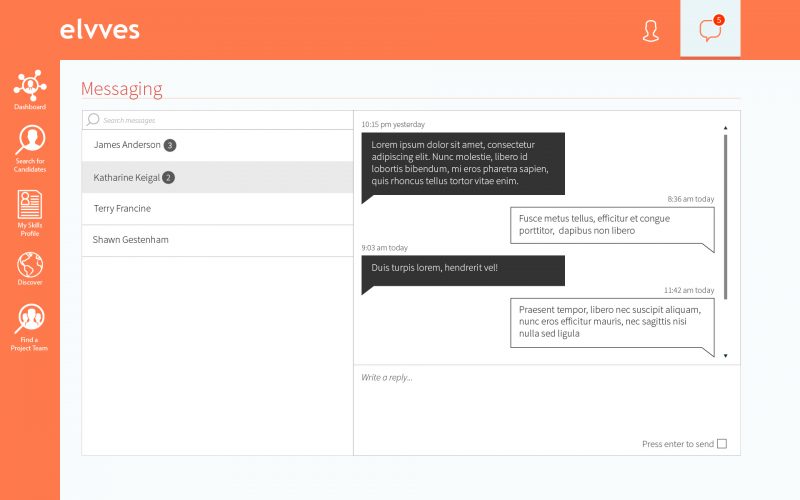Click the chat scrollbar thumb

(x=725, y=217)
